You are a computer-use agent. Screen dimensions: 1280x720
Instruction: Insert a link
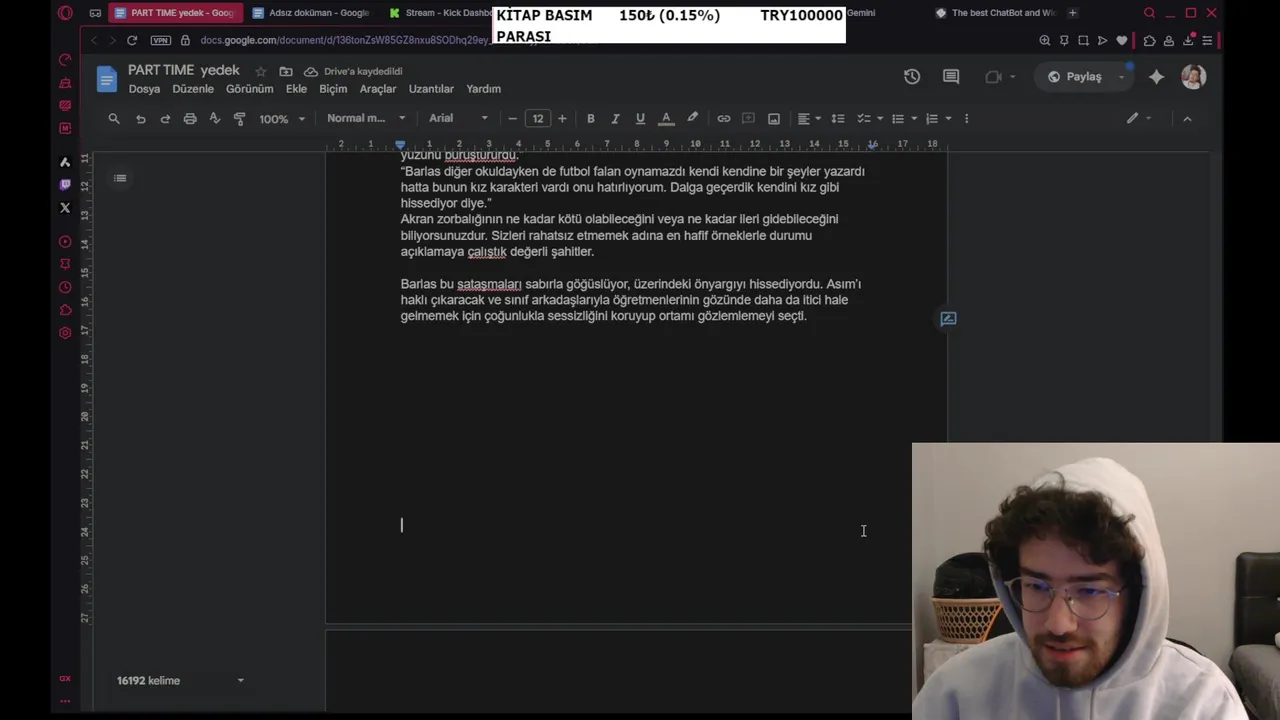724,118
